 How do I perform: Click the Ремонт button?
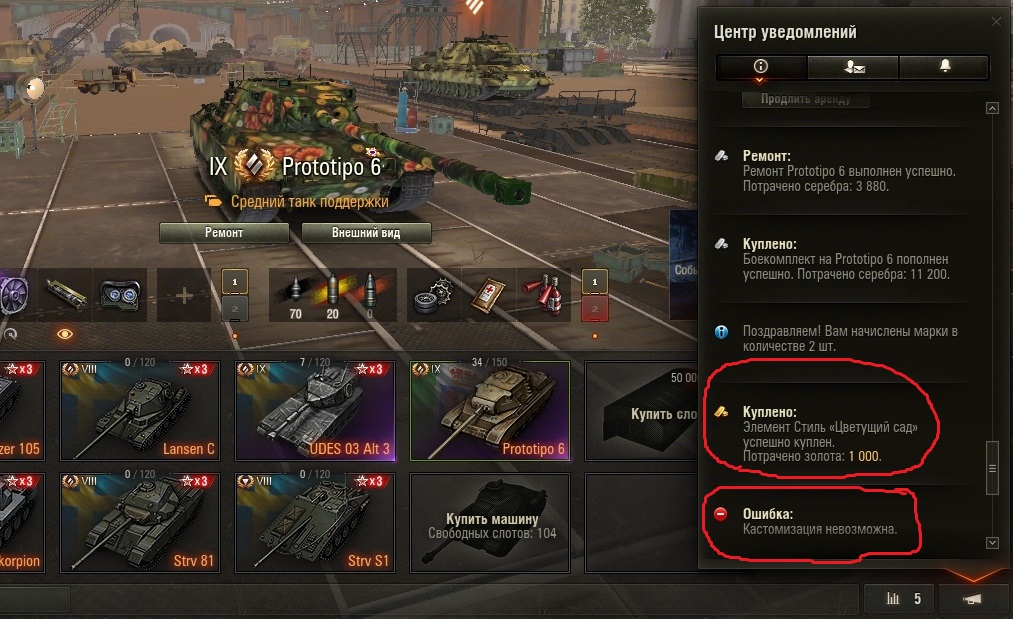(224, 233)
